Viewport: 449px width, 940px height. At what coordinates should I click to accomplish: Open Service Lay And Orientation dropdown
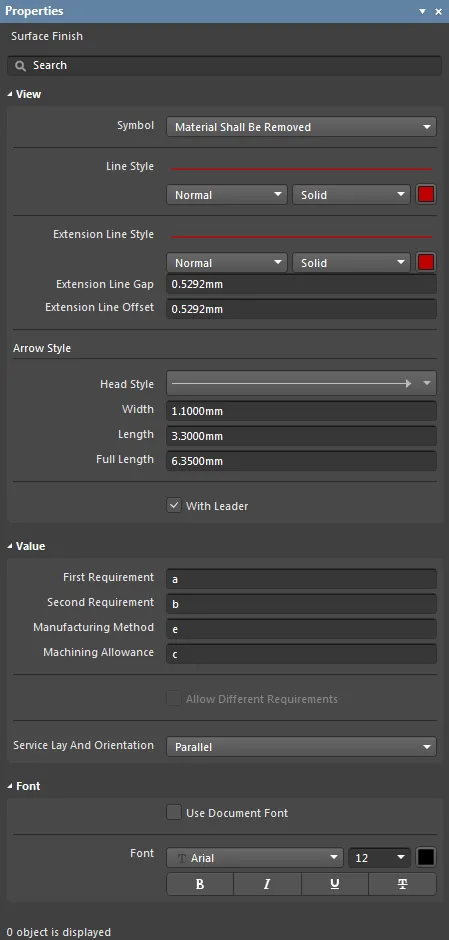point(301,747)
